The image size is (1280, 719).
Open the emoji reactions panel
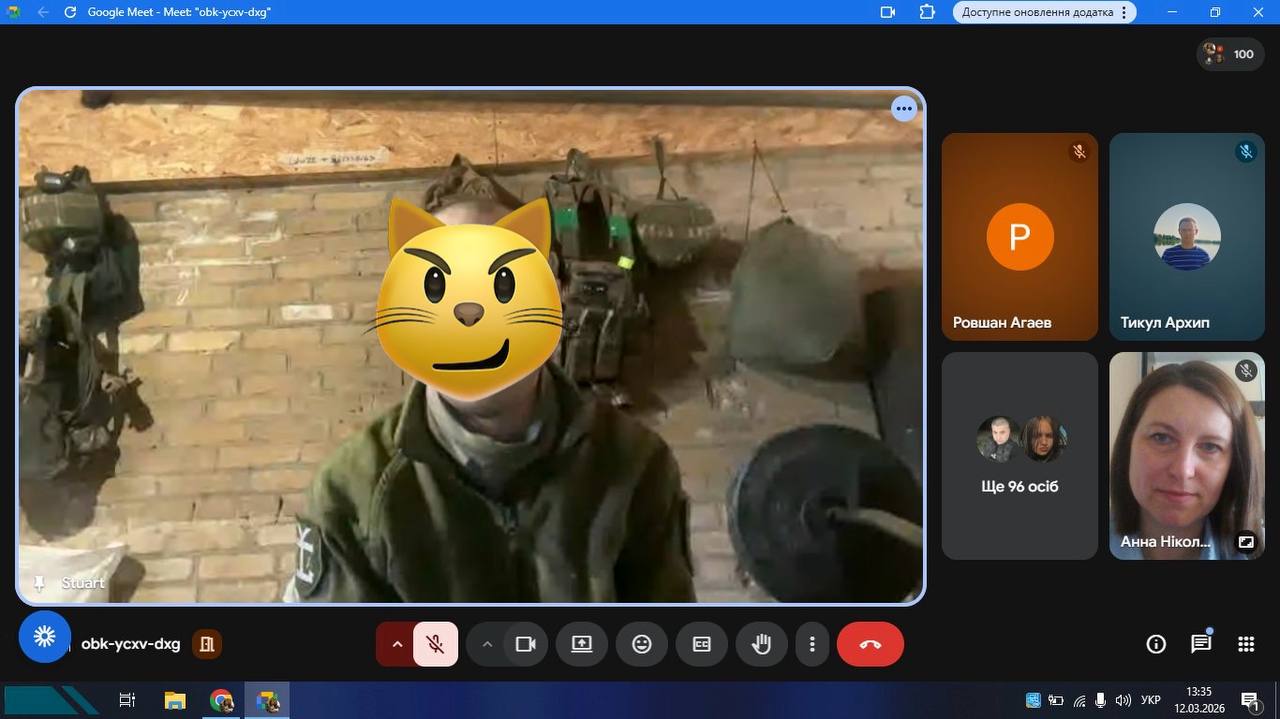point(642,644)
